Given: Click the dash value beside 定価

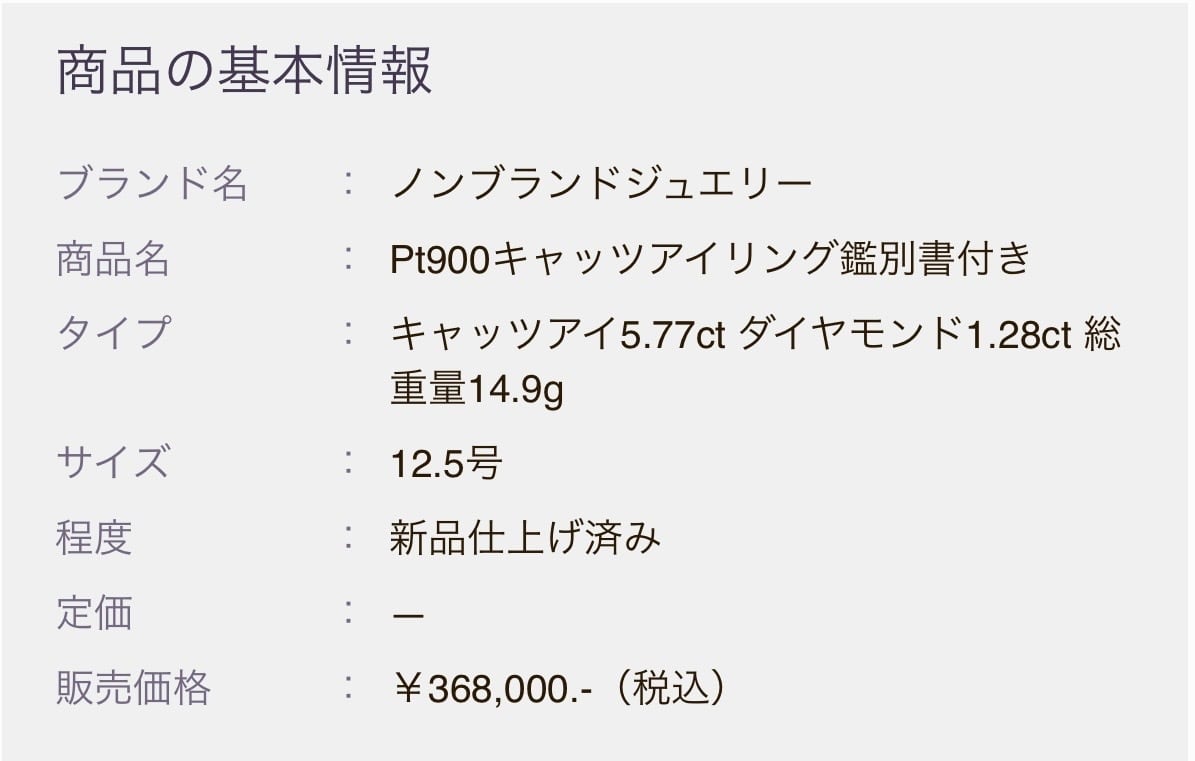Looking at the screenshot, I should (408, 614).
